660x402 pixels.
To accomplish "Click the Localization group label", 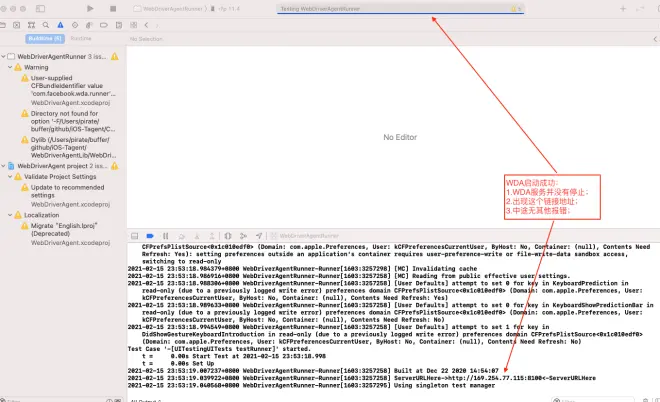I will click(x=41, y=215).
